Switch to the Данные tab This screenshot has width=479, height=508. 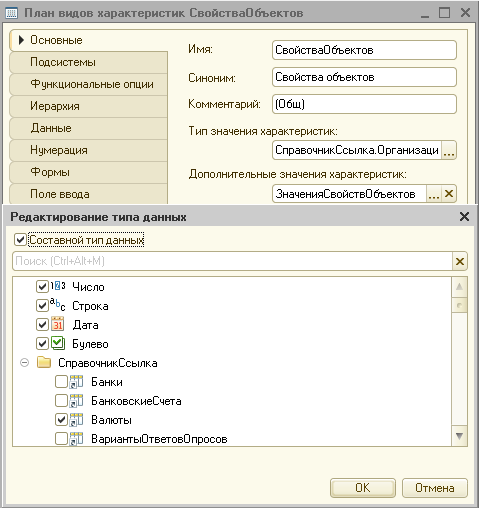tap(88, 128)
